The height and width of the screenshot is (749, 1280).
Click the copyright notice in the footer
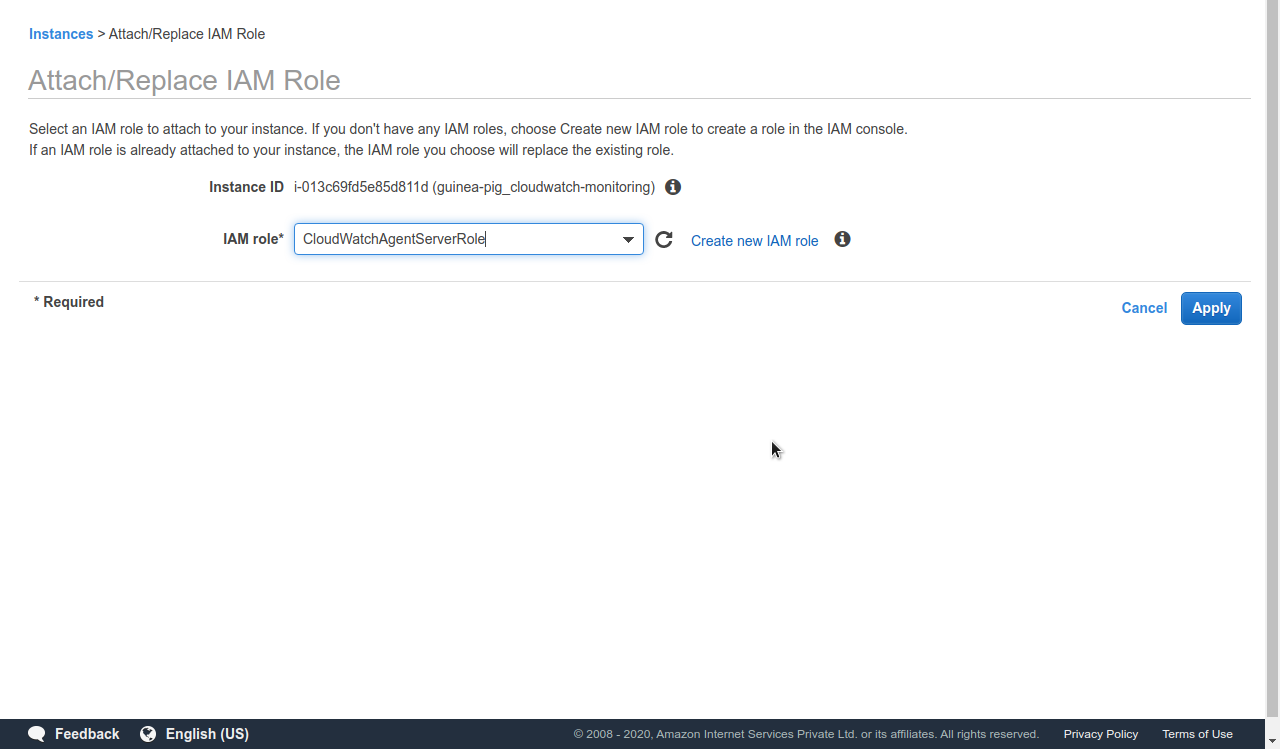[x=806, y=734]
